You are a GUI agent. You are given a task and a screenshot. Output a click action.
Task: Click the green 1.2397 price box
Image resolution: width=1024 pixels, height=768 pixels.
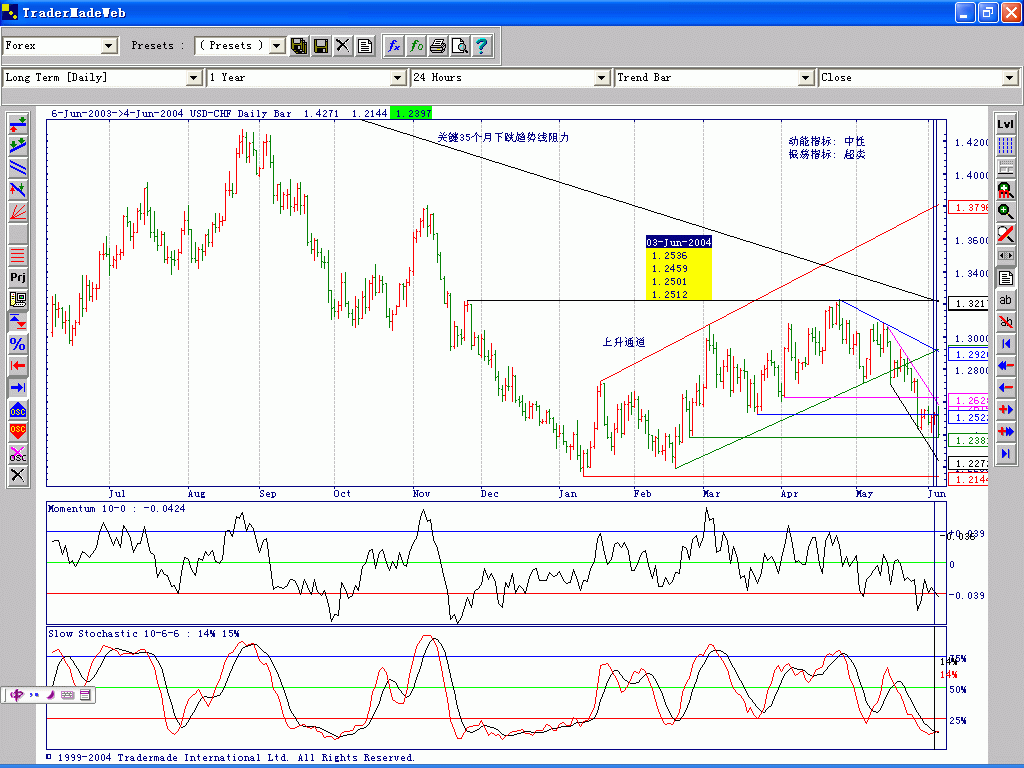[x=412, y=114]
